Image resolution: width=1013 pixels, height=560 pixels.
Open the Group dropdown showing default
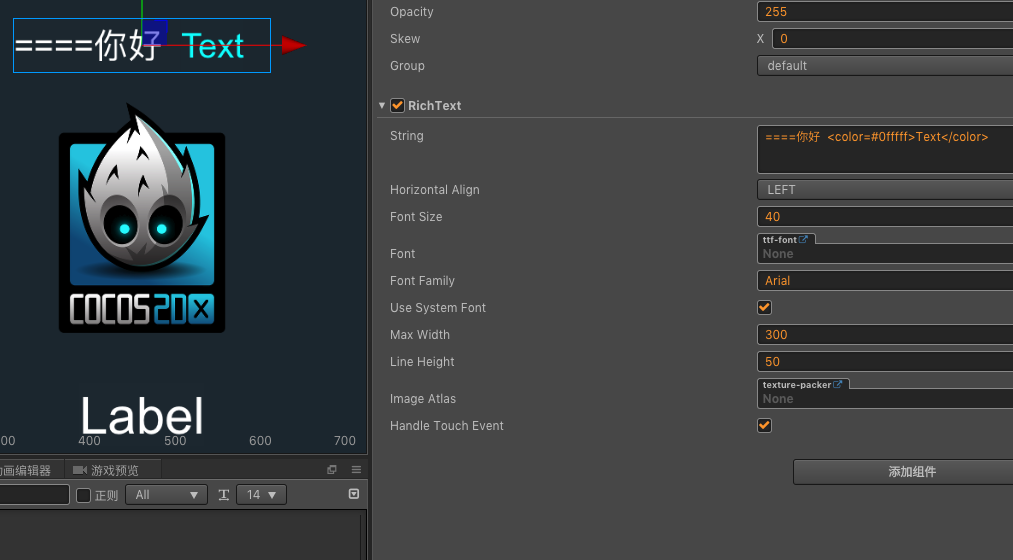885,66
